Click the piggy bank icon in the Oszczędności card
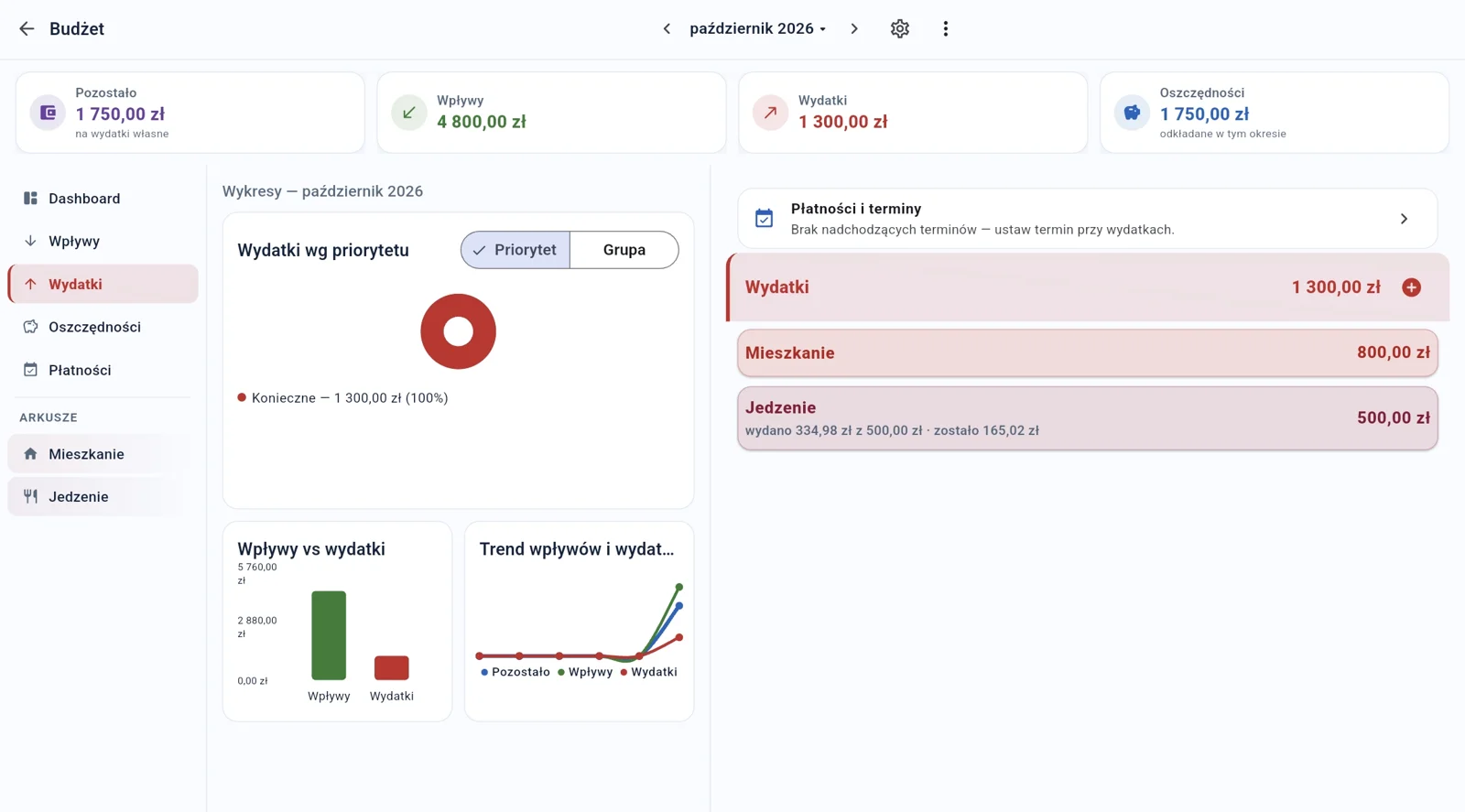The image size is (1465, 812). (x=1133, y=113)
